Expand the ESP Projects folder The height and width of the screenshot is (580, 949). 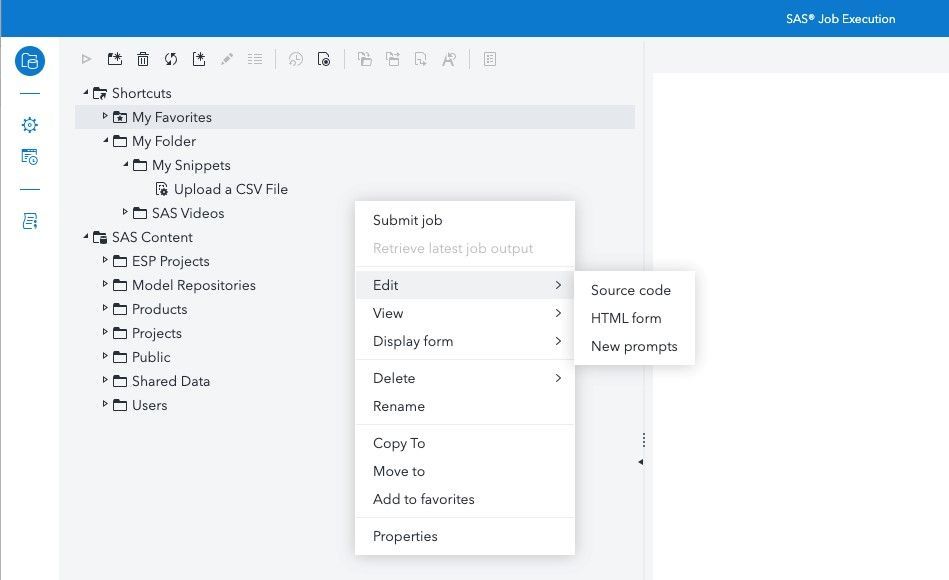click(105, 260)
